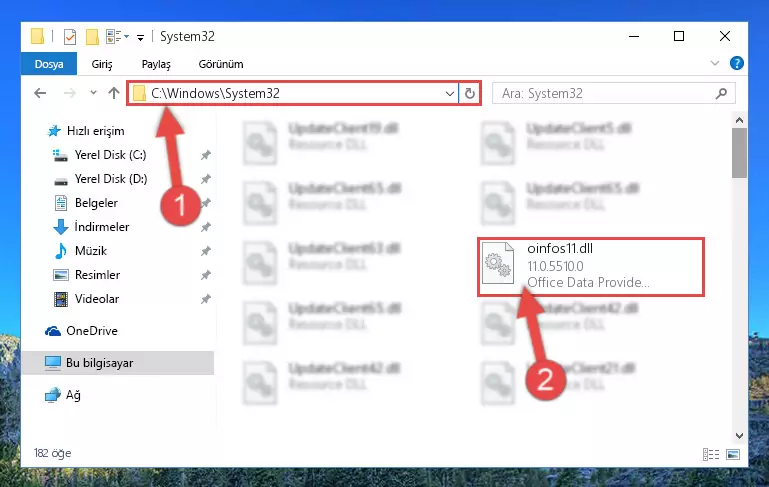This screenshot has width=769, height=487.
Task: Go up one folder level
Action: [114, 93]
